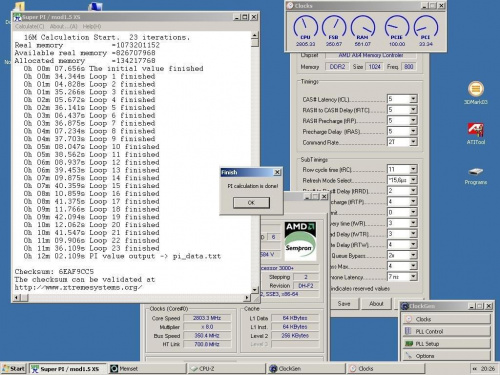The height and width of the screenshot is (375, 500).
Task: Click the AMD Sempron logo in CPU-Z
Action: (300, 241)
